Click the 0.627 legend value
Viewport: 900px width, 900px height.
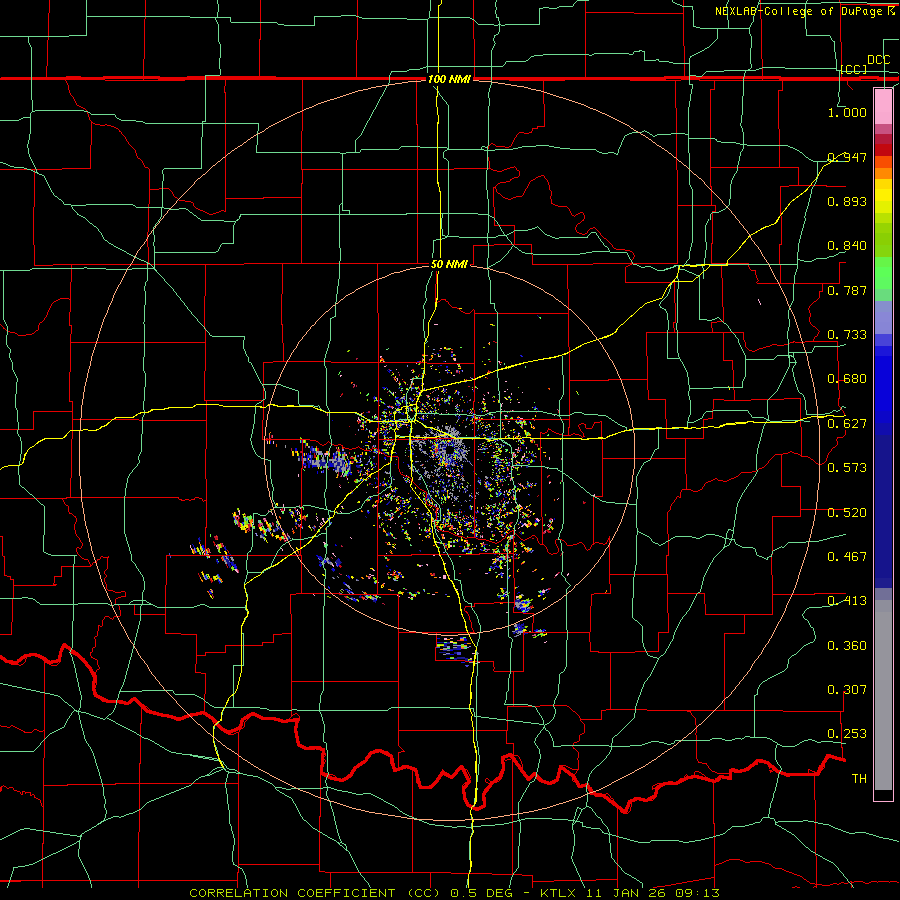(x=847, y=424)
